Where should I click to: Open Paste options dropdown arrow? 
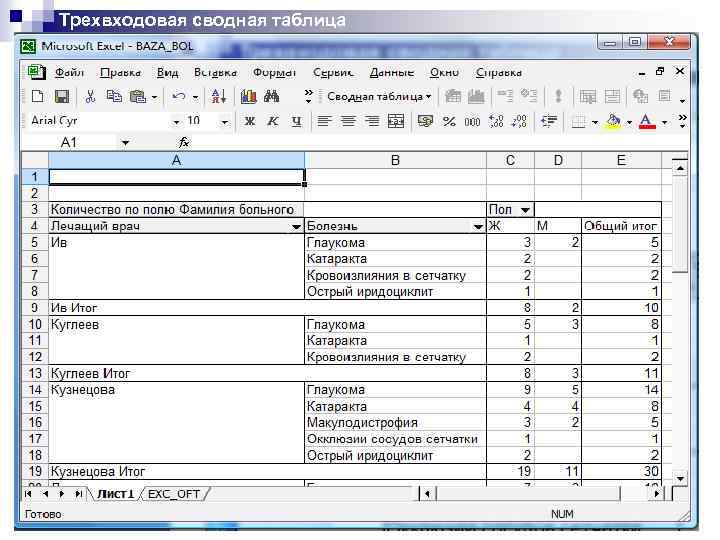(154, 97)
